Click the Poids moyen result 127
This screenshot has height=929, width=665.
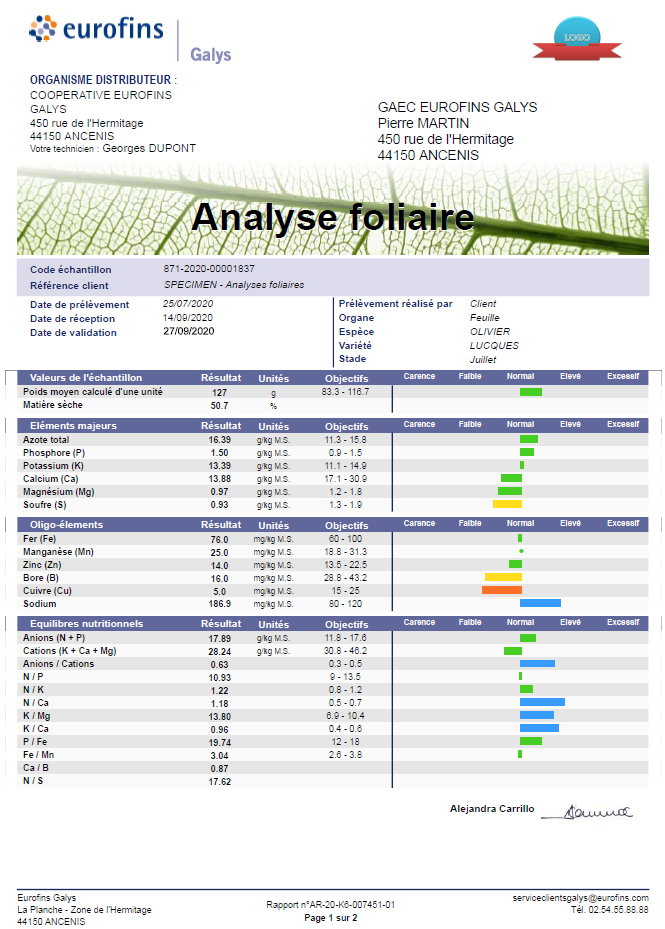coord(219,392)
